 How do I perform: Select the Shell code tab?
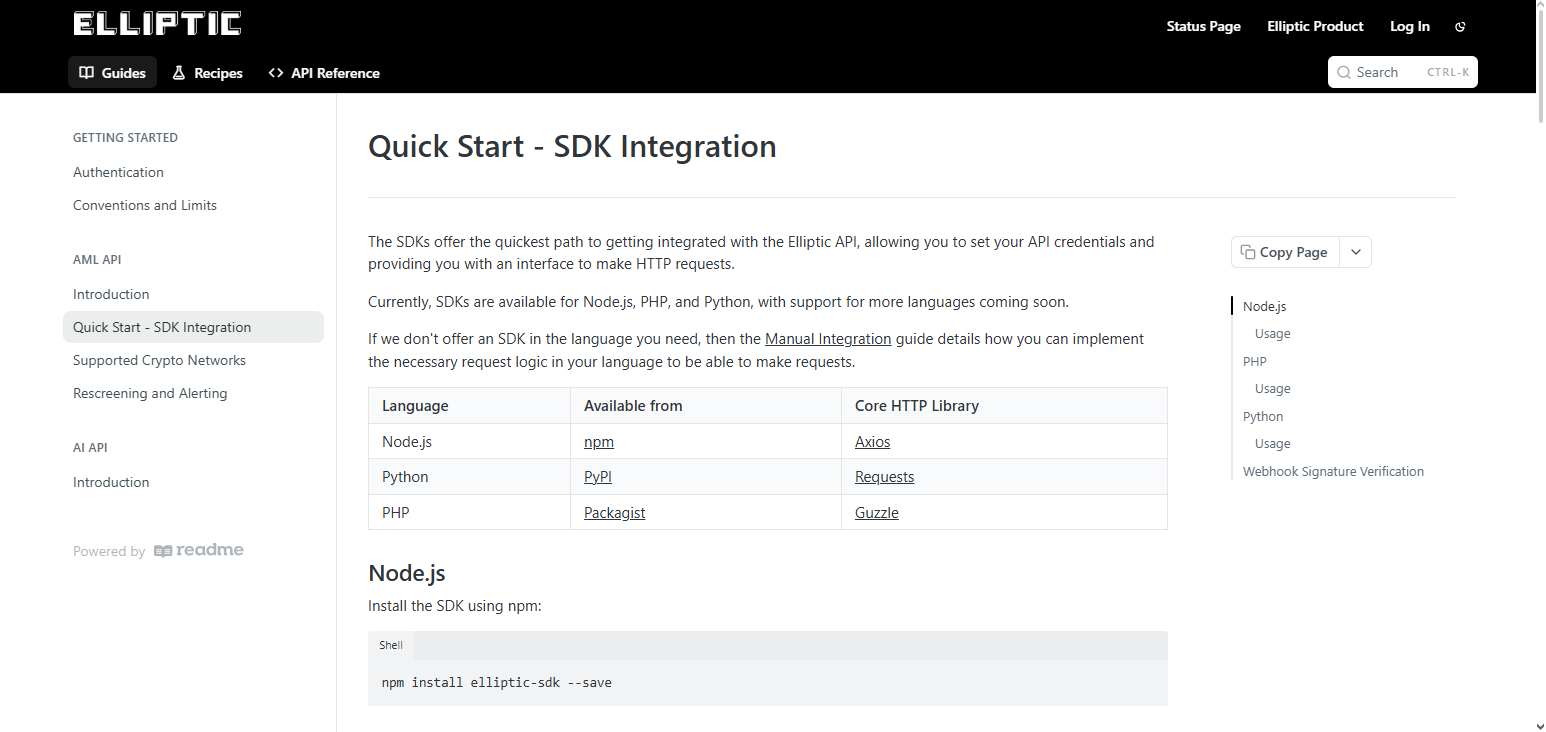point(391,645)
